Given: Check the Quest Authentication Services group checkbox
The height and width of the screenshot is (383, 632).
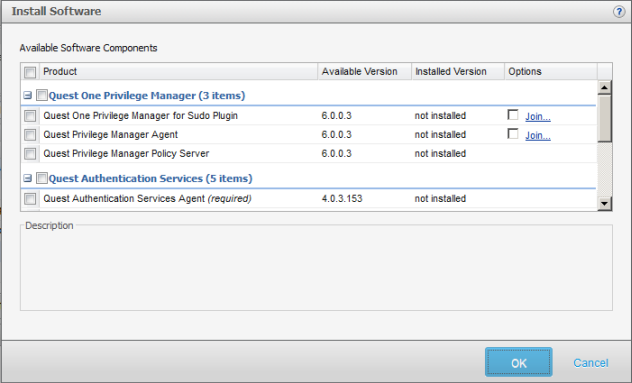Looking at the screenshot, I should (42, 178).
